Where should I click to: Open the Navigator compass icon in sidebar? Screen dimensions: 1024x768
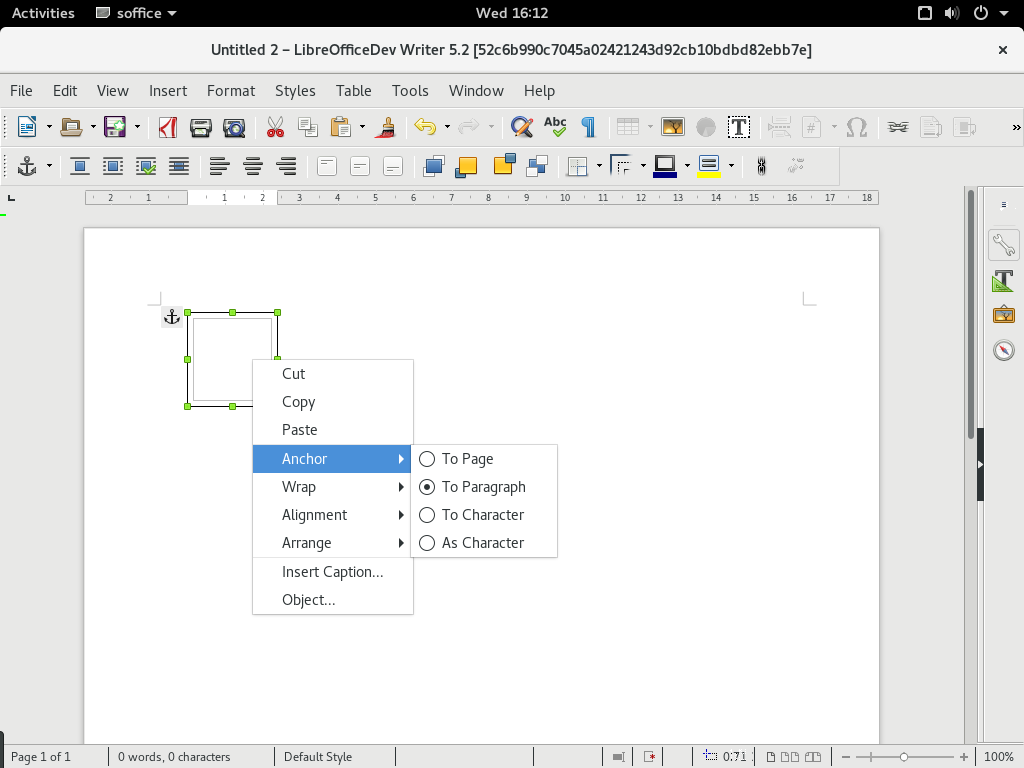[1004, 350]
